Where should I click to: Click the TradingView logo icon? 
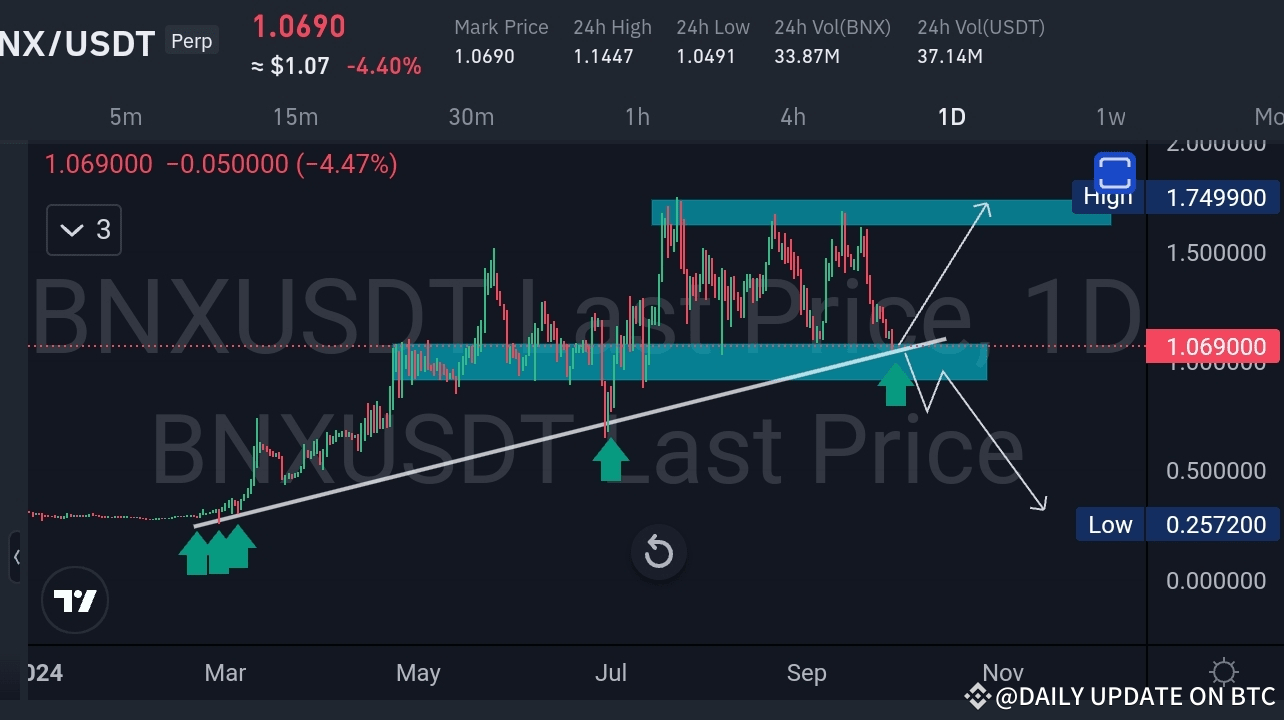click(74, 600)
